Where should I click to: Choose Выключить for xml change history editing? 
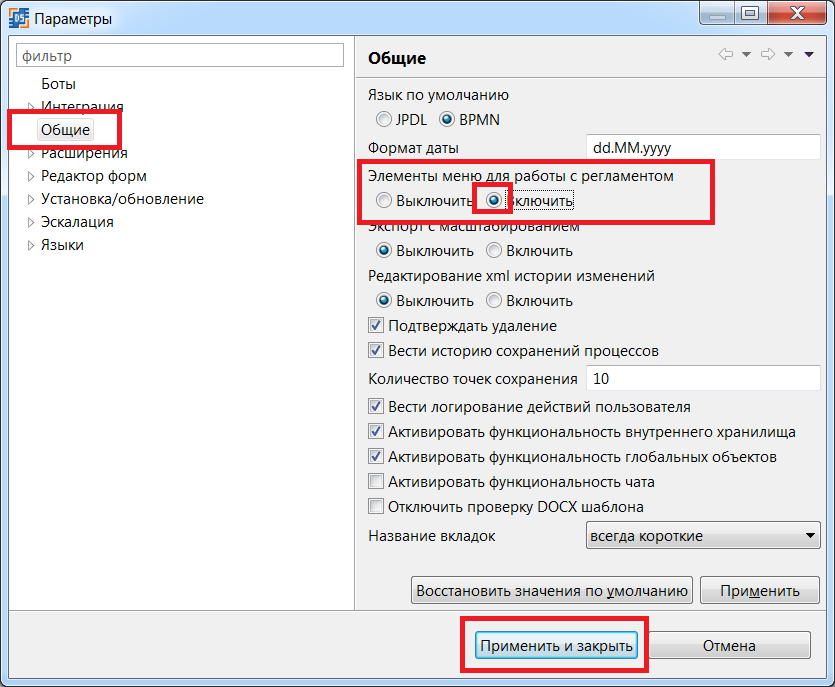[383, 300]
